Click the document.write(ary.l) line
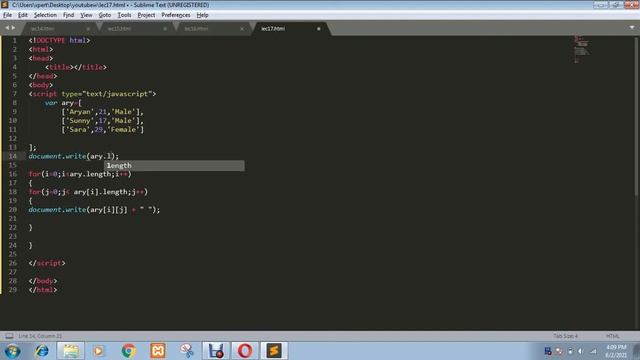640x360 pixels. pyautogui.click(x=73, y=156)
